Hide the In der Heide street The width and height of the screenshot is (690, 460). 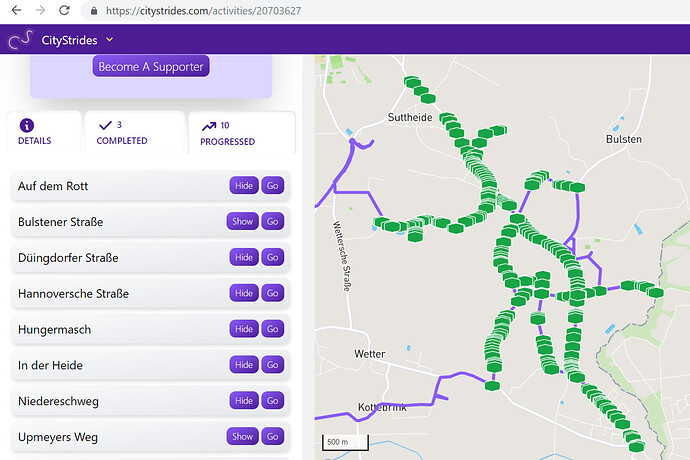pyautogui.click(x=244, y=365)
